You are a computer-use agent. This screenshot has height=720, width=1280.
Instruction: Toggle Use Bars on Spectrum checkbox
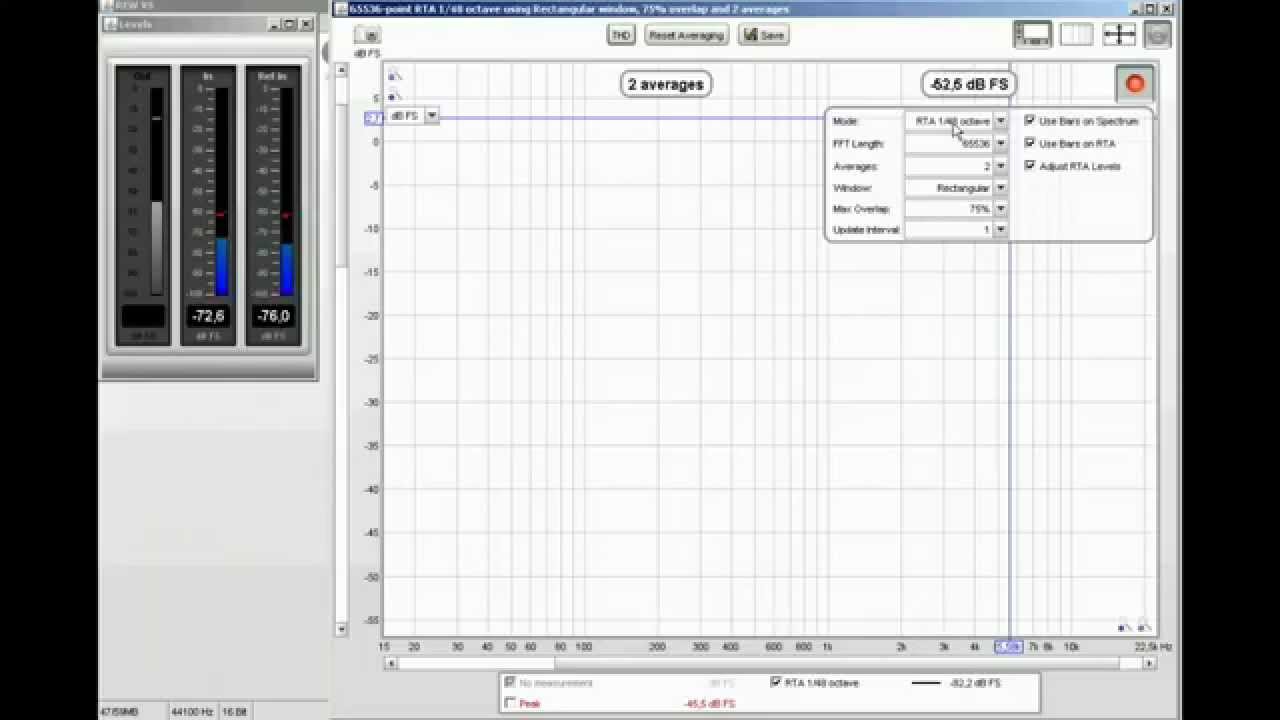(1030, 121)
